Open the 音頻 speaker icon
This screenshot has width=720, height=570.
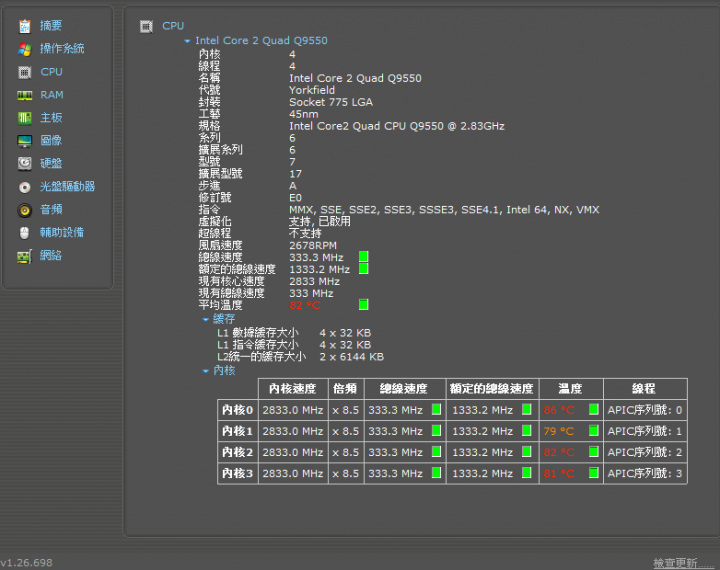point(25,210)
